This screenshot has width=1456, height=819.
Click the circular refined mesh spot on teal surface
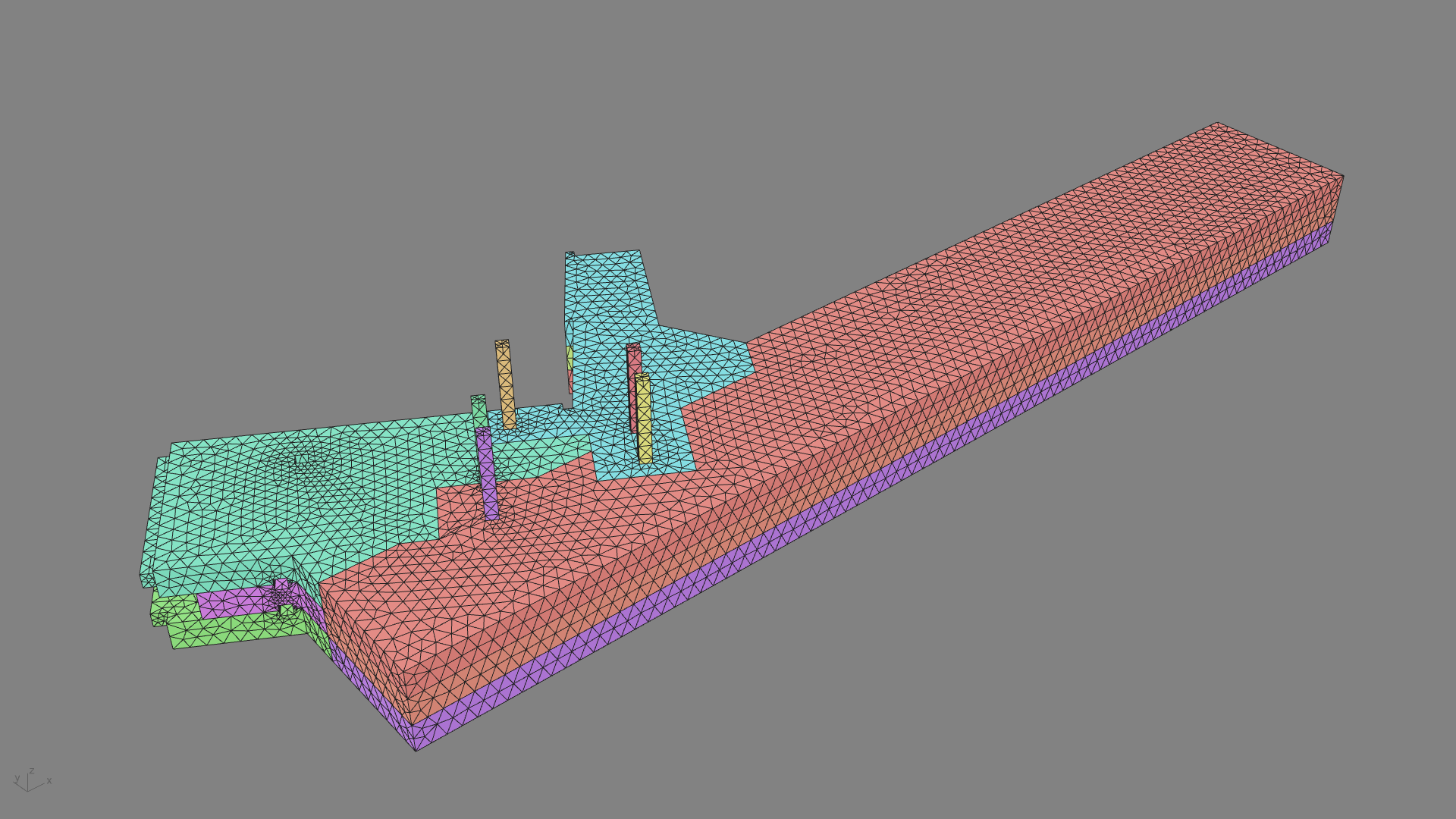click(302, 460)
